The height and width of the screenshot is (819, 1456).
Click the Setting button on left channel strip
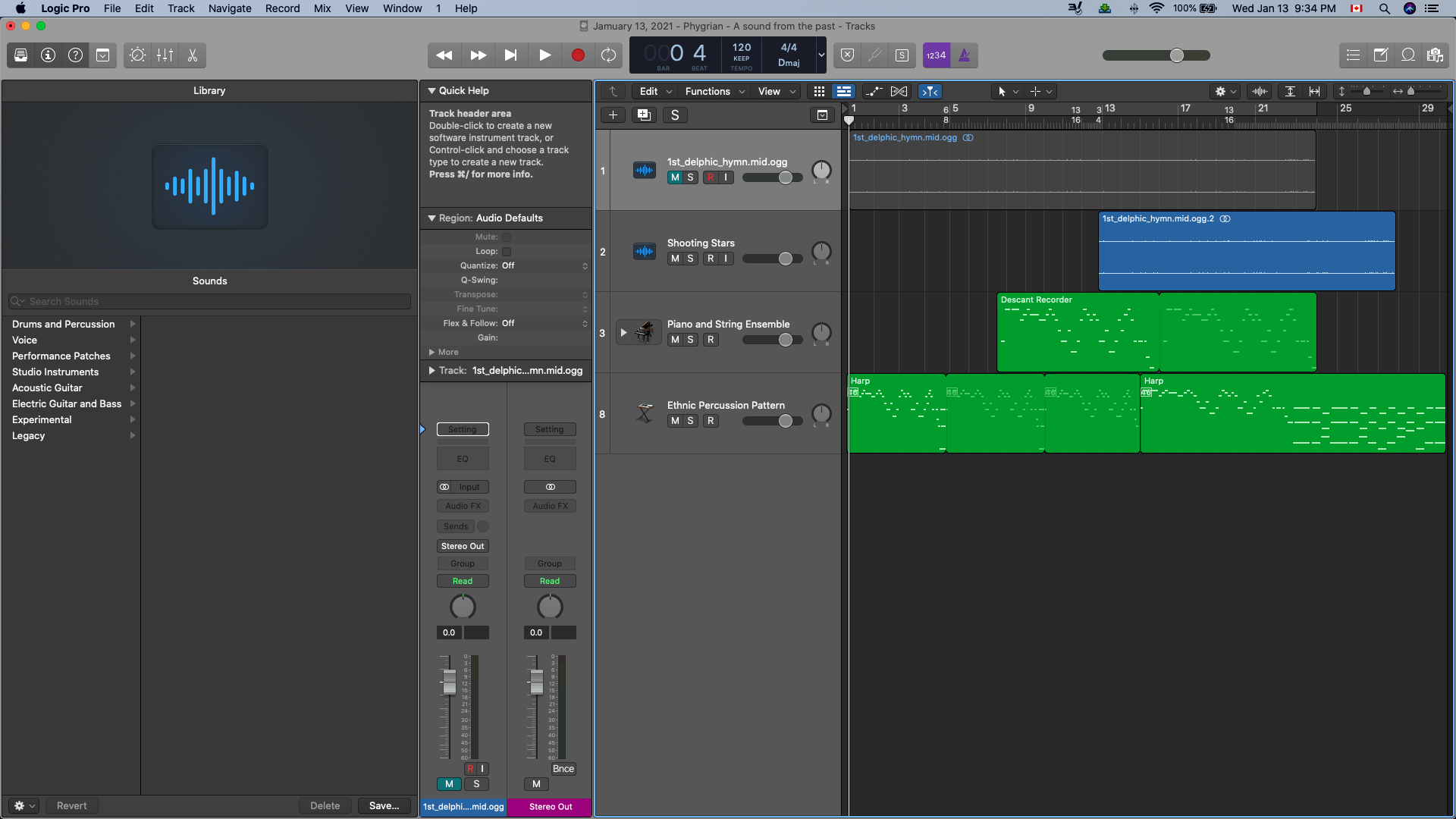pyautogui.click(x=463, y=429)
